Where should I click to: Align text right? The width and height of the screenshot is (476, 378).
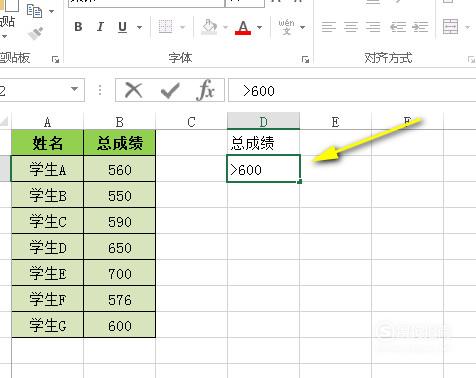click(373, 27)
